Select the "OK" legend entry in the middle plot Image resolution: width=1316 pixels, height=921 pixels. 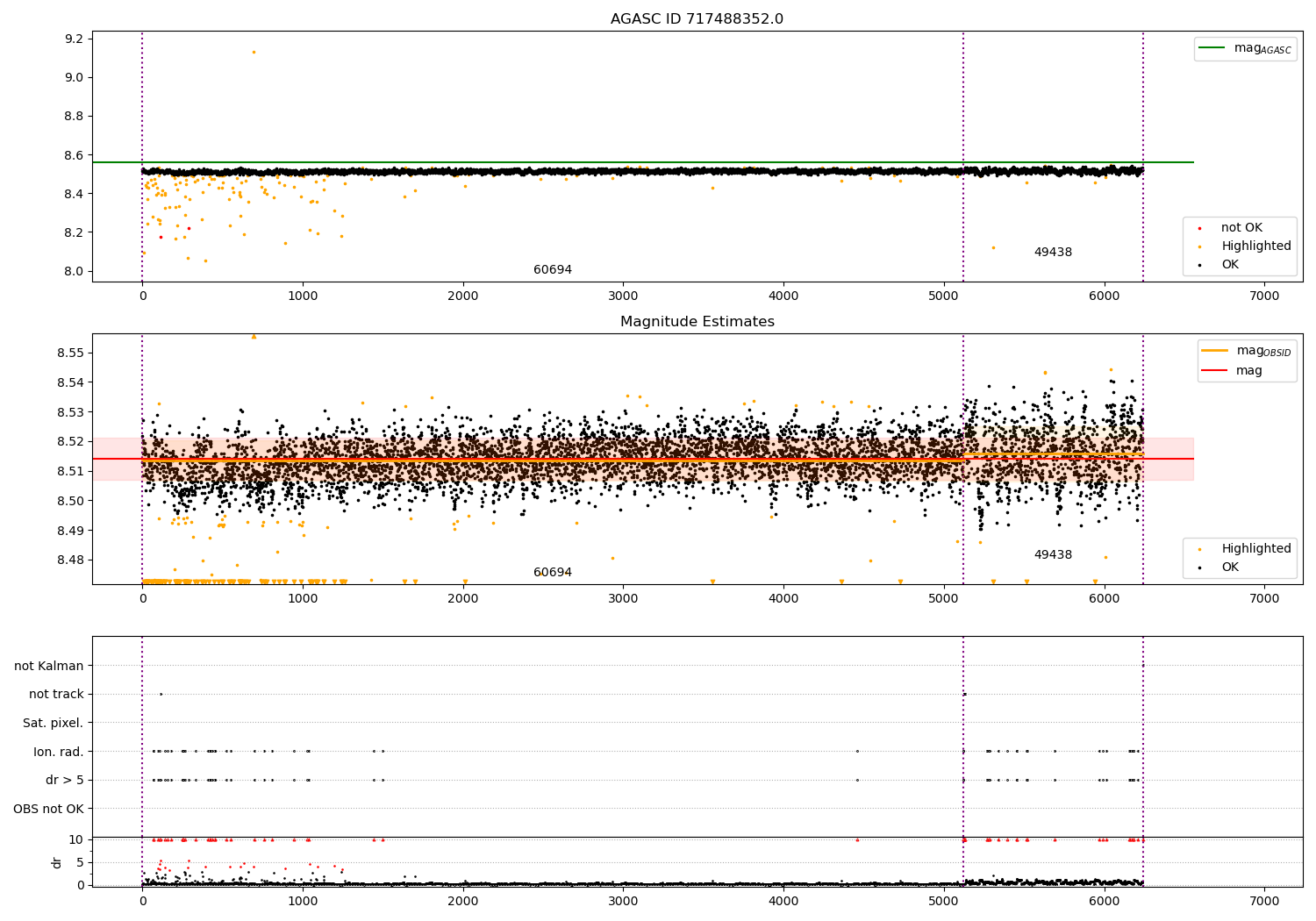(1230, 568)
